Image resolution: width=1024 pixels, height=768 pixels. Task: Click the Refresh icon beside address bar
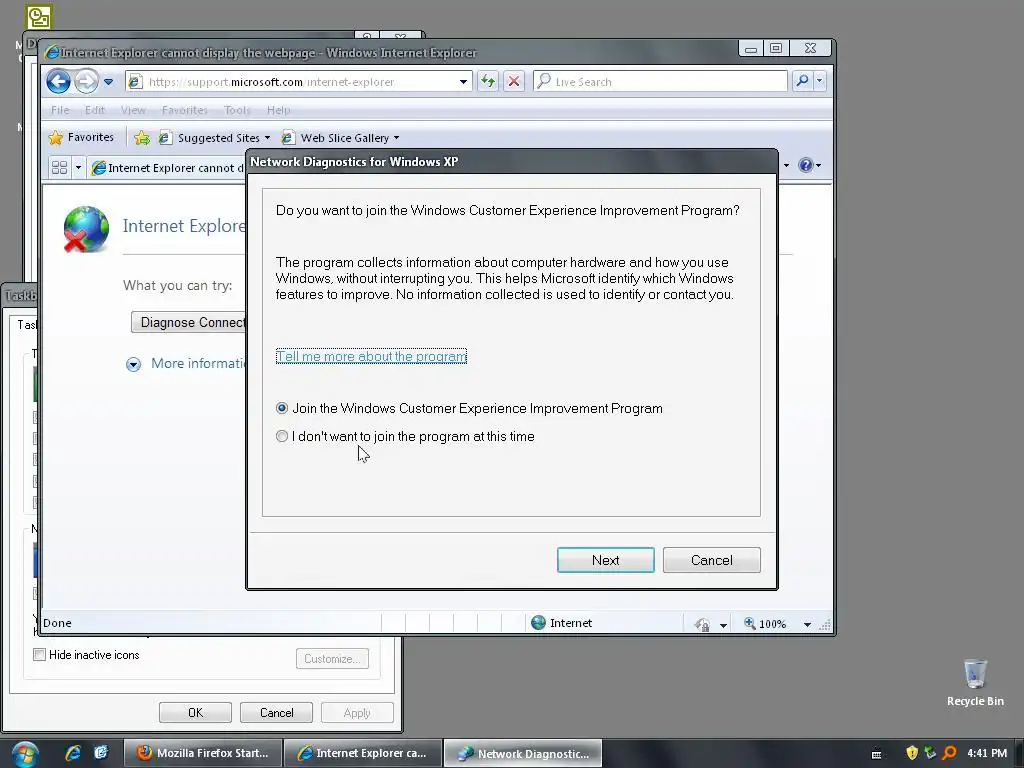click(x=488, y=82)
